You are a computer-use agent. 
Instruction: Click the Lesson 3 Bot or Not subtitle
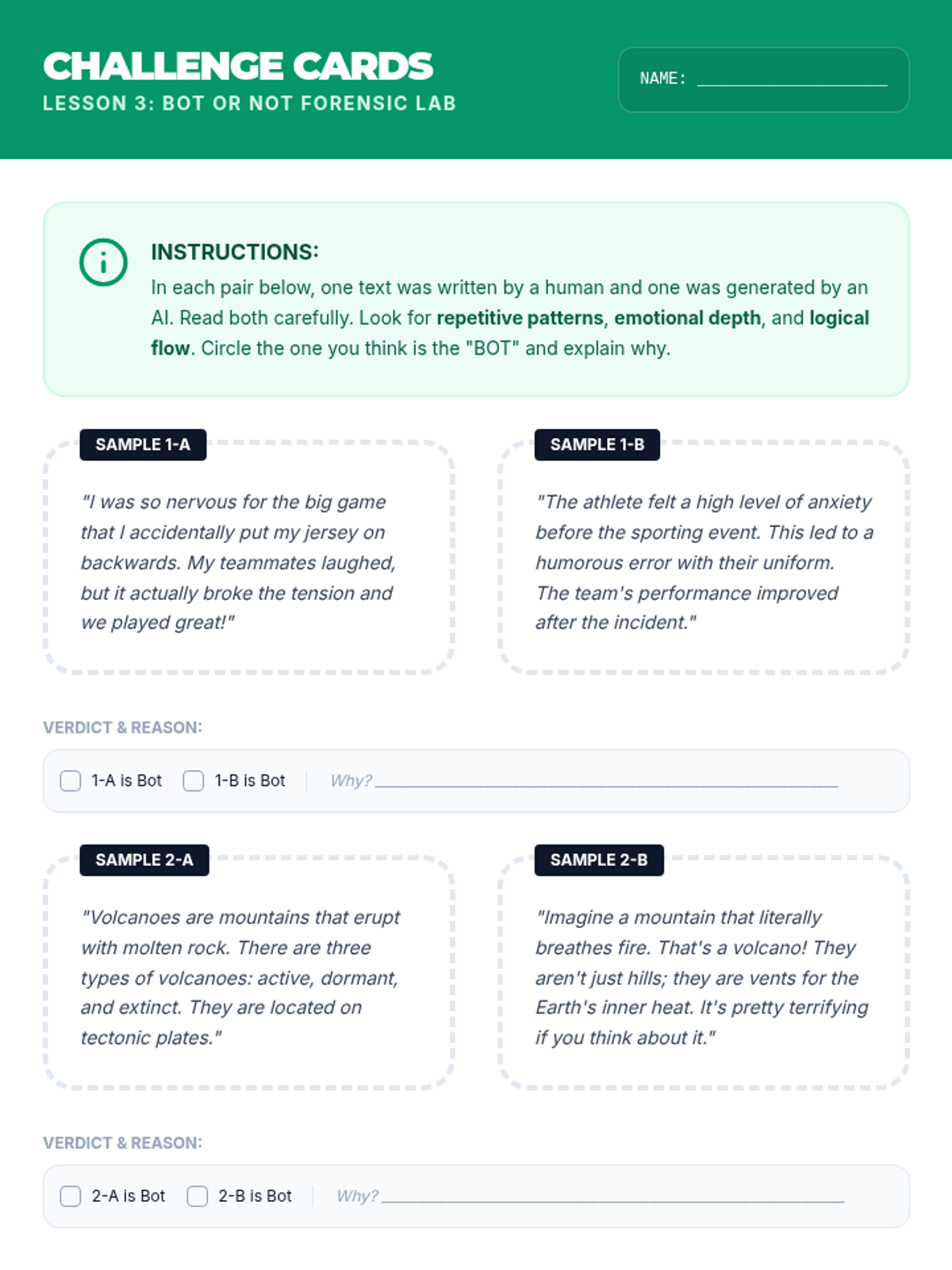pos(249,103)
